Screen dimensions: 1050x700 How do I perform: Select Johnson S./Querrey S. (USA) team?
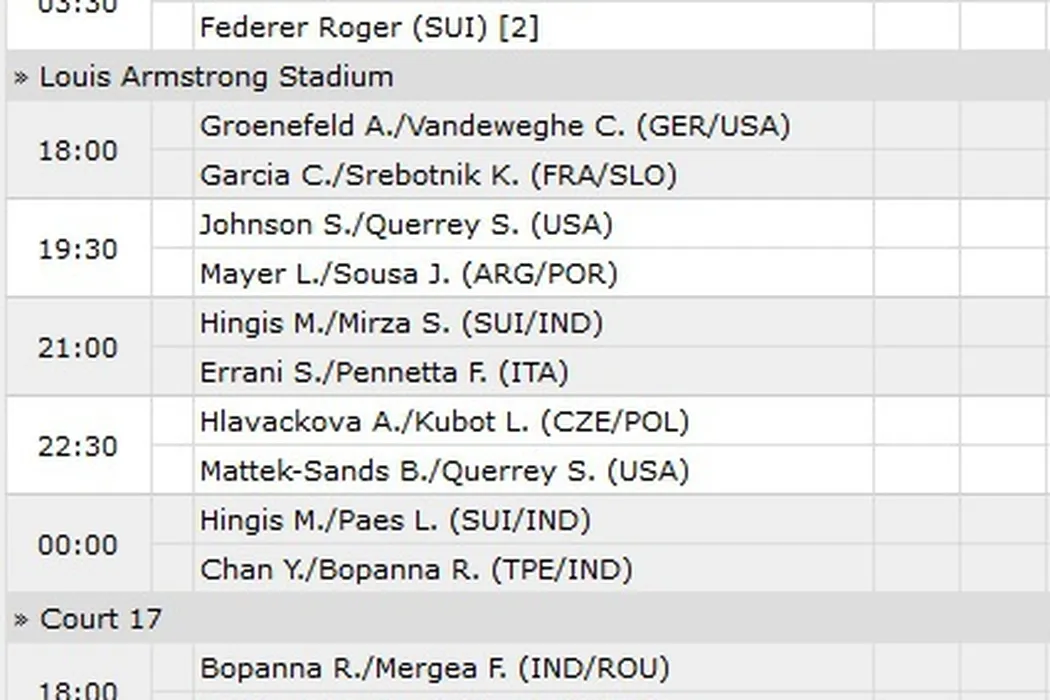(406, 224)
